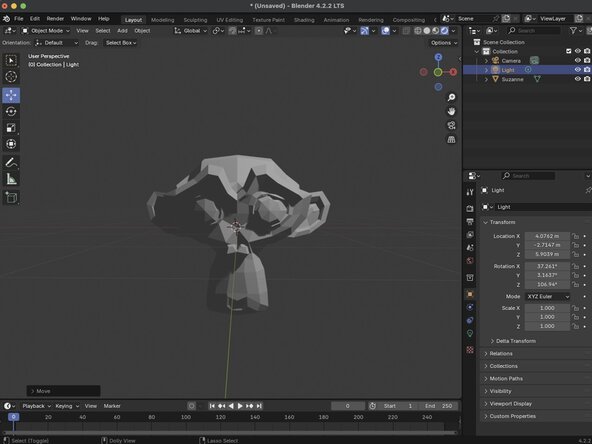Expand the Move operator panel

63,391
